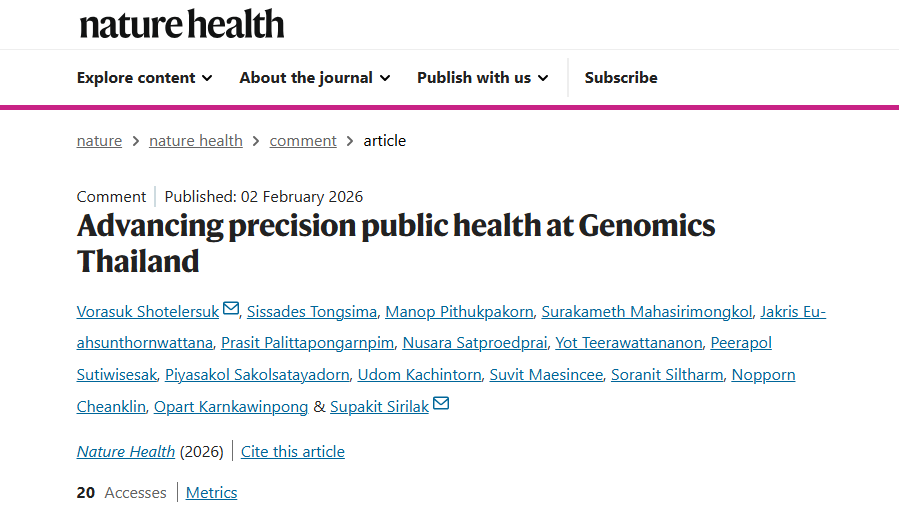Click email icon beside Vorasuk Shotelersuk
Screen dimensions: 899x529
pyautogui.click(x=231, y=309)
